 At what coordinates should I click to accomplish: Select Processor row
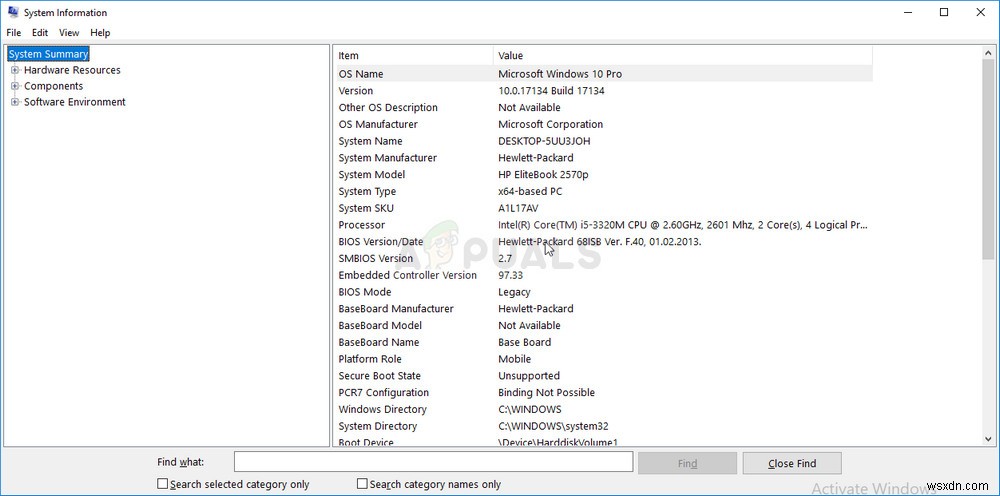(x=603, y=224)
